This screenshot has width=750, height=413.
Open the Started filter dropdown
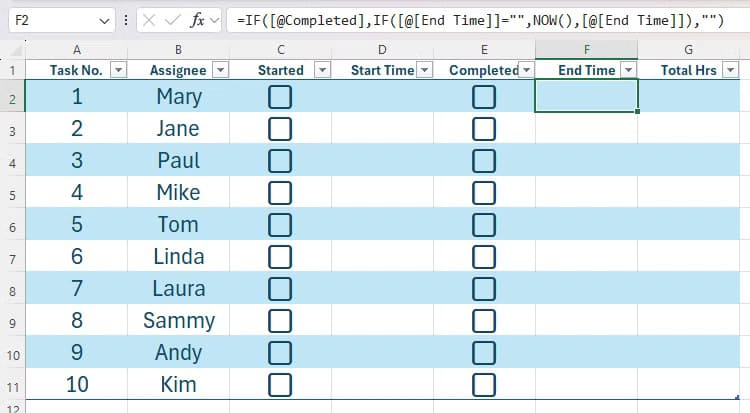pyautogui.click(x=322, y=70)
